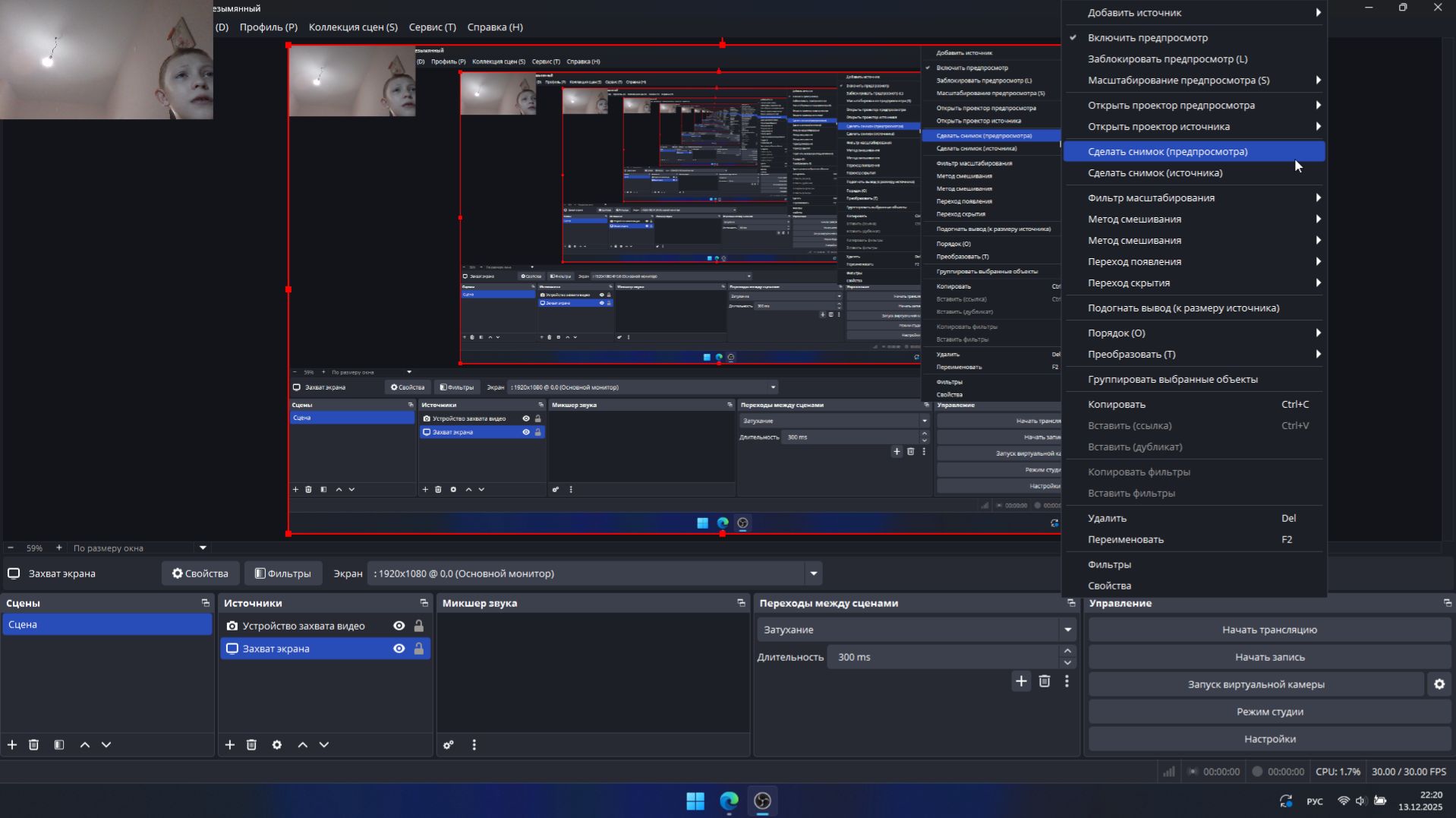
Task: Open advanced audio properties in mixer
Action: [449, 745]
